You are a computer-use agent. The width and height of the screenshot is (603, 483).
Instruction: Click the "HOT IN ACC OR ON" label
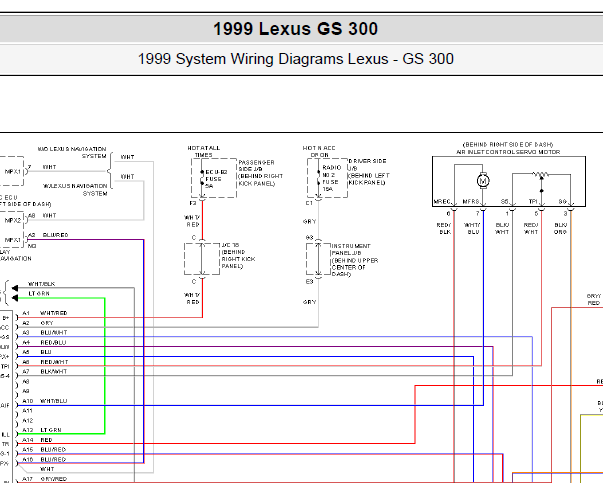tap(319, 152)
